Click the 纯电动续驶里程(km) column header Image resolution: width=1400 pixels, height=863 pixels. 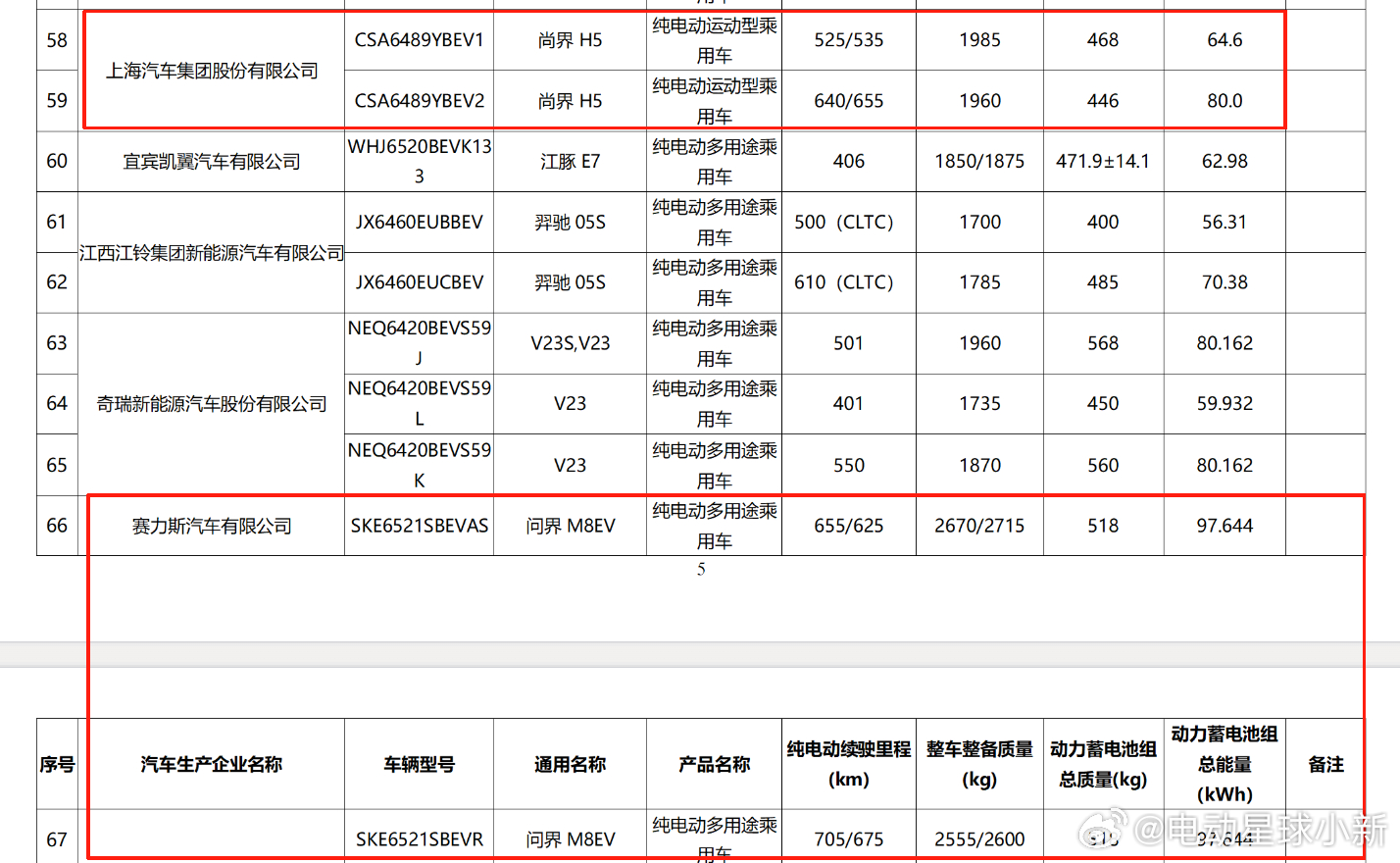pyautogui.click(x=849, y=764)
